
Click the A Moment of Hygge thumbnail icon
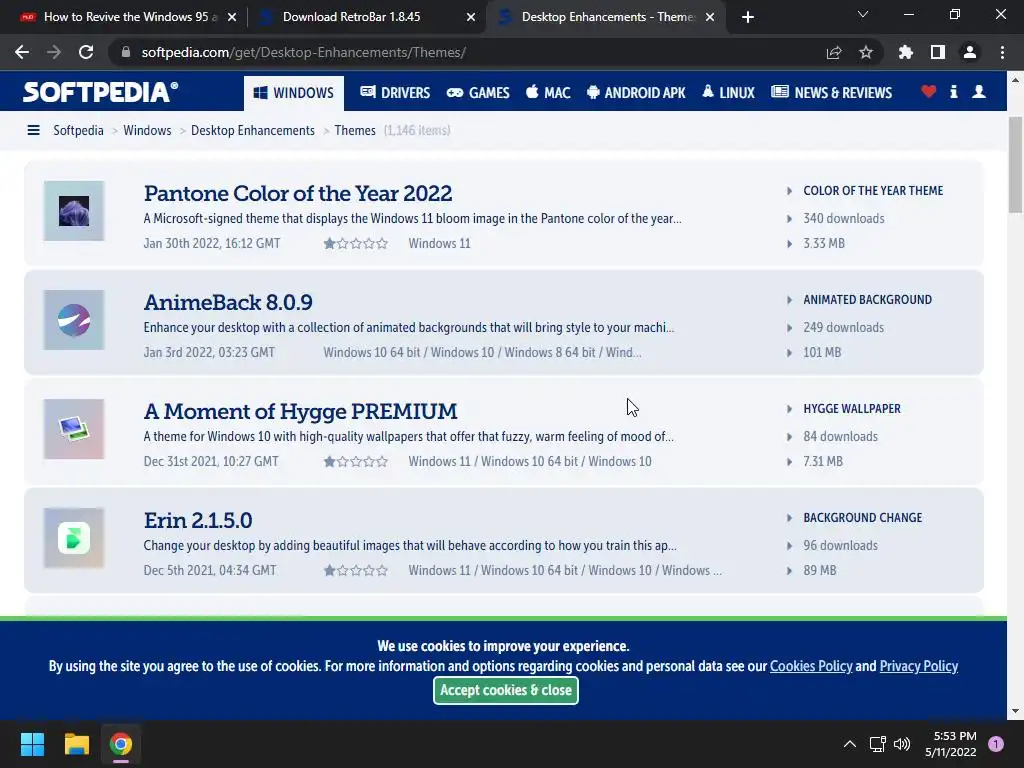[x=74, y=429]
